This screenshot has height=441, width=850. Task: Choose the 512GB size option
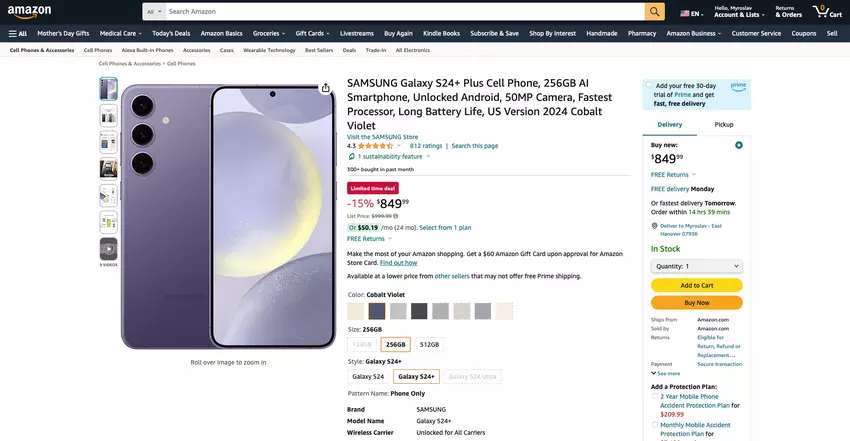coord(429,344)
